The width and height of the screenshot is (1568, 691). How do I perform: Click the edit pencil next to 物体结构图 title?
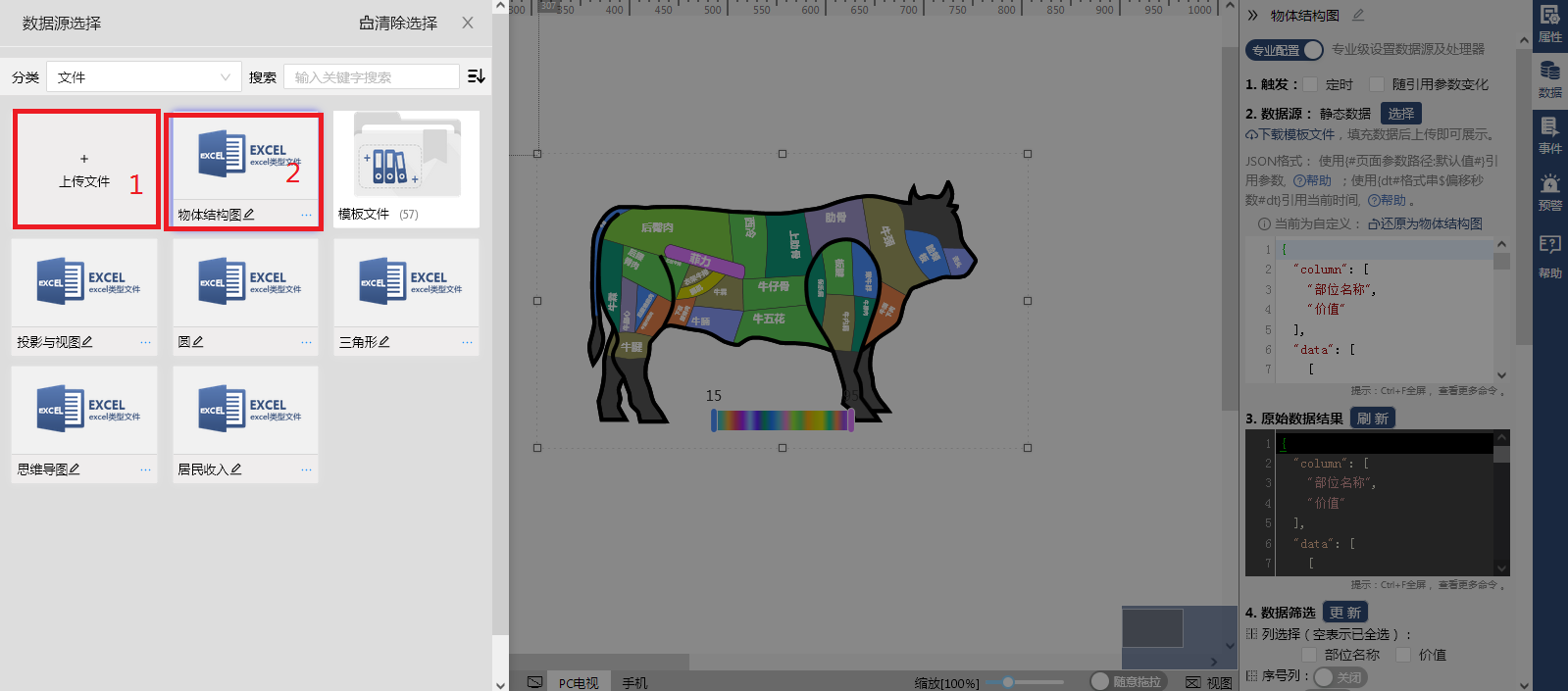click(x=1358, y=16)
